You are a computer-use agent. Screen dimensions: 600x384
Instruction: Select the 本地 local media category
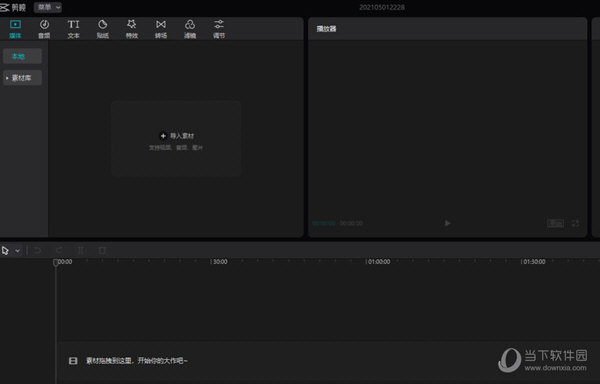[22, 56]
